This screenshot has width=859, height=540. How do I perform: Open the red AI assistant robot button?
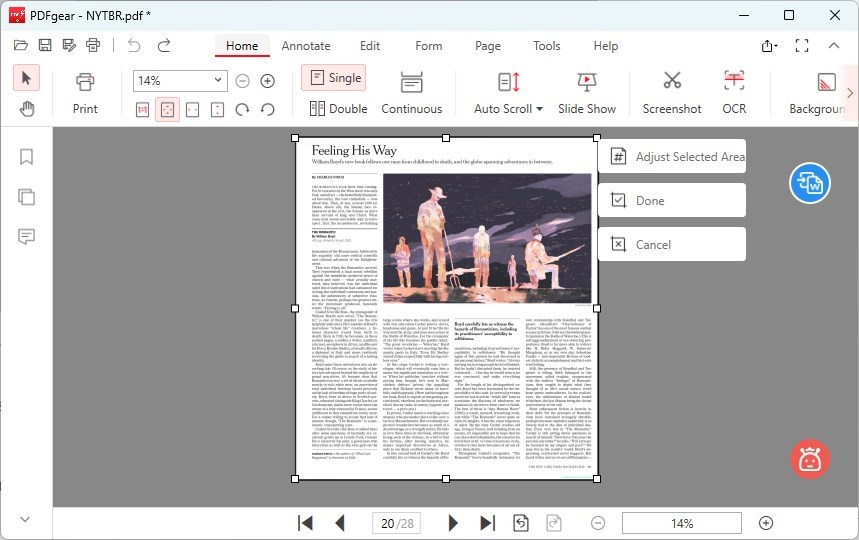point(810,459)
